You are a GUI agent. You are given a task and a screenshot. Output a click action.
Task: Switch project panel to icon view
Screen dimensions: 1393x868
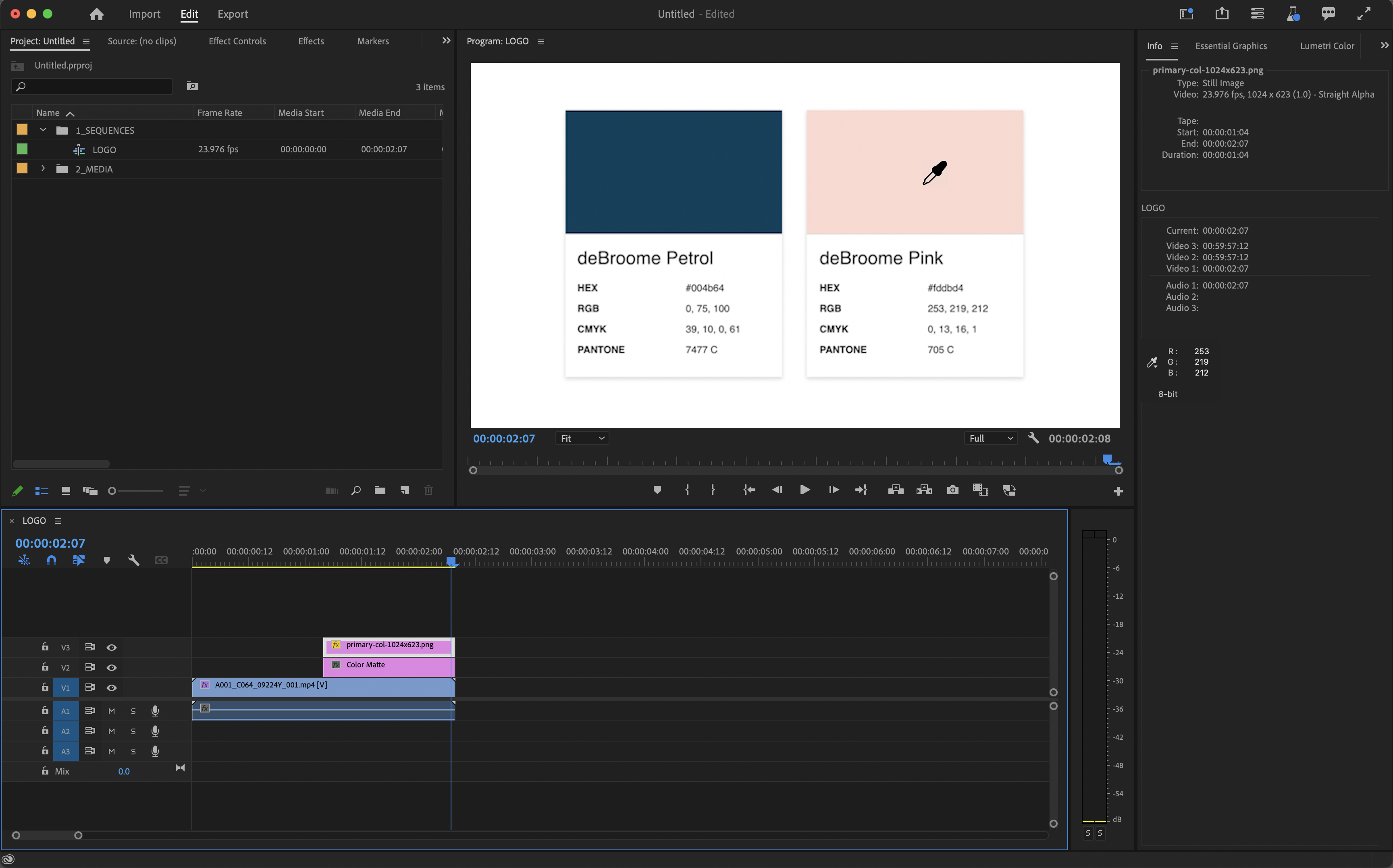(x=66, y=490)
